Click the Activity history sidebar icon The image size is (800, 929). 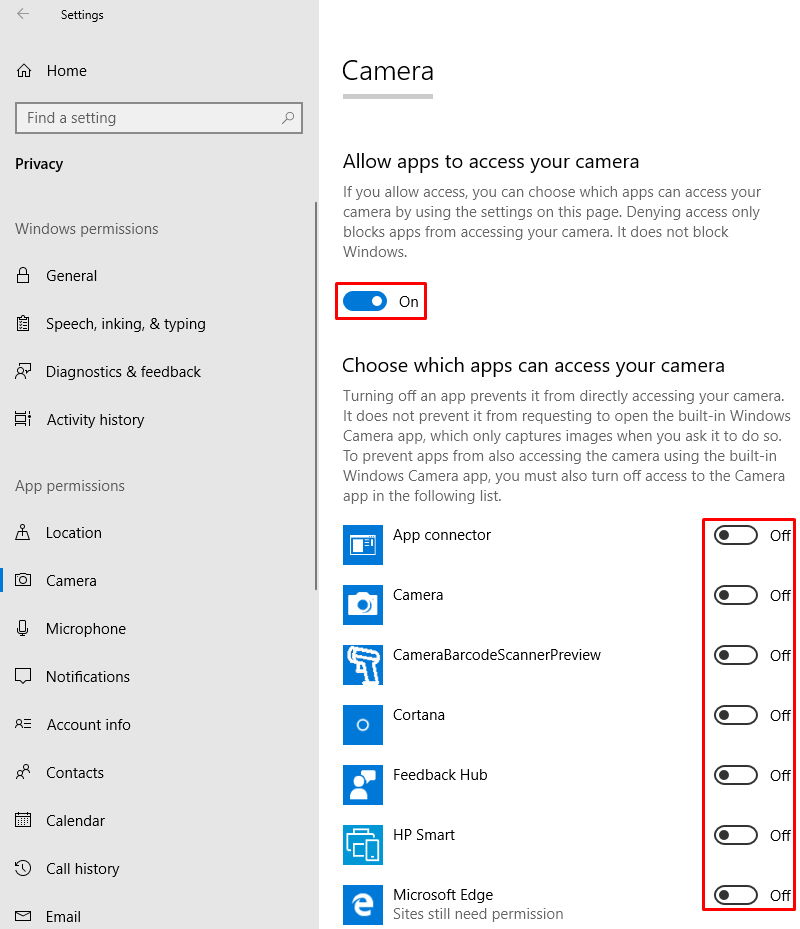tap(22, 419)
